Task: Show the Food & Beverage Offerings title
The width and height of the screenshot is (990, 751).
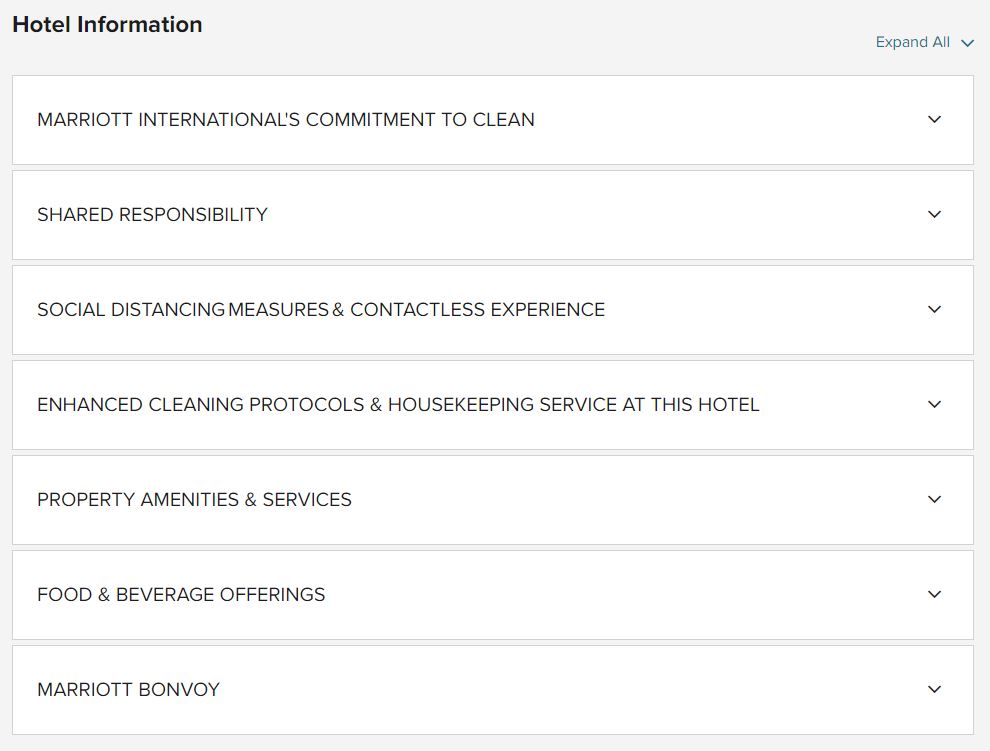Action: click(x=181, y=595)
